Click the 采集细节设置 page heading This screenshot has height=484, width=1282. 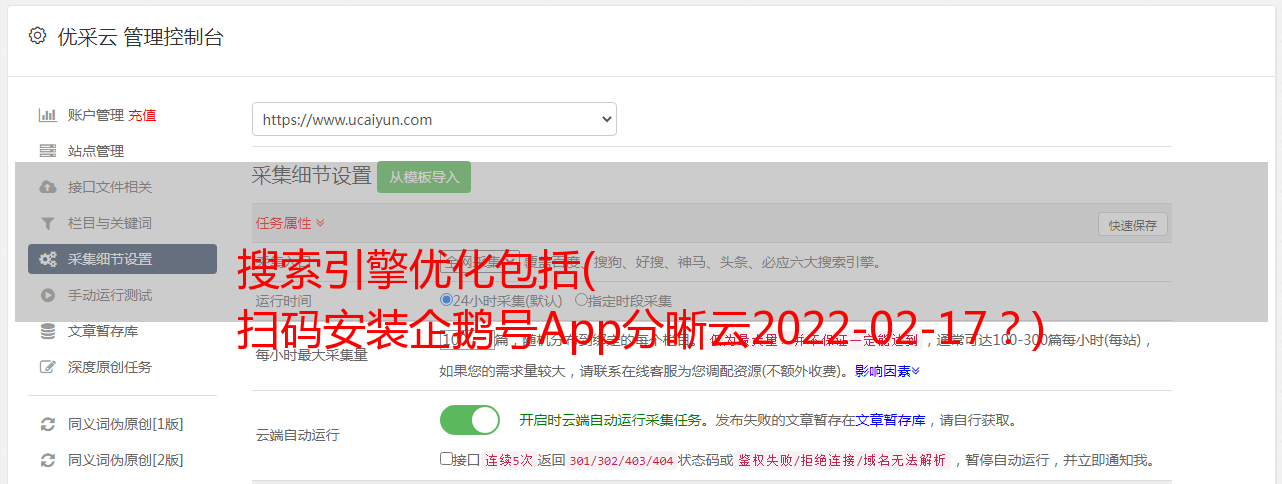coord(311,176)
